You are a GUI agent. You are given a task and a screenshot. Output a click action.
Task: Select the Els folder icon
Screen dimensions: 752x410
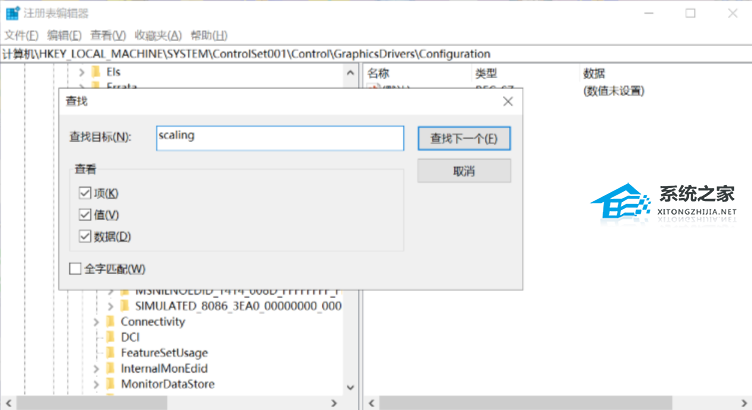[96, 72]
